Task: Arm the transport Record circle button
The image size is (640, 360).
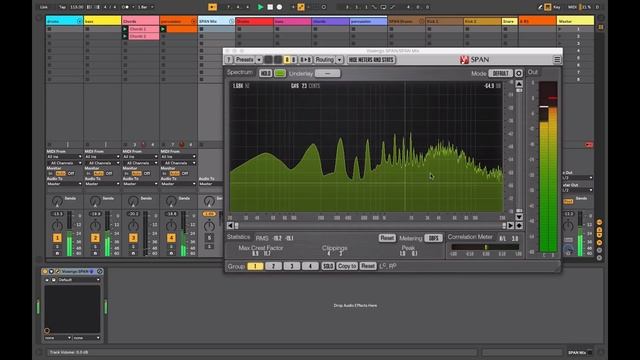Action: (280, 7)
